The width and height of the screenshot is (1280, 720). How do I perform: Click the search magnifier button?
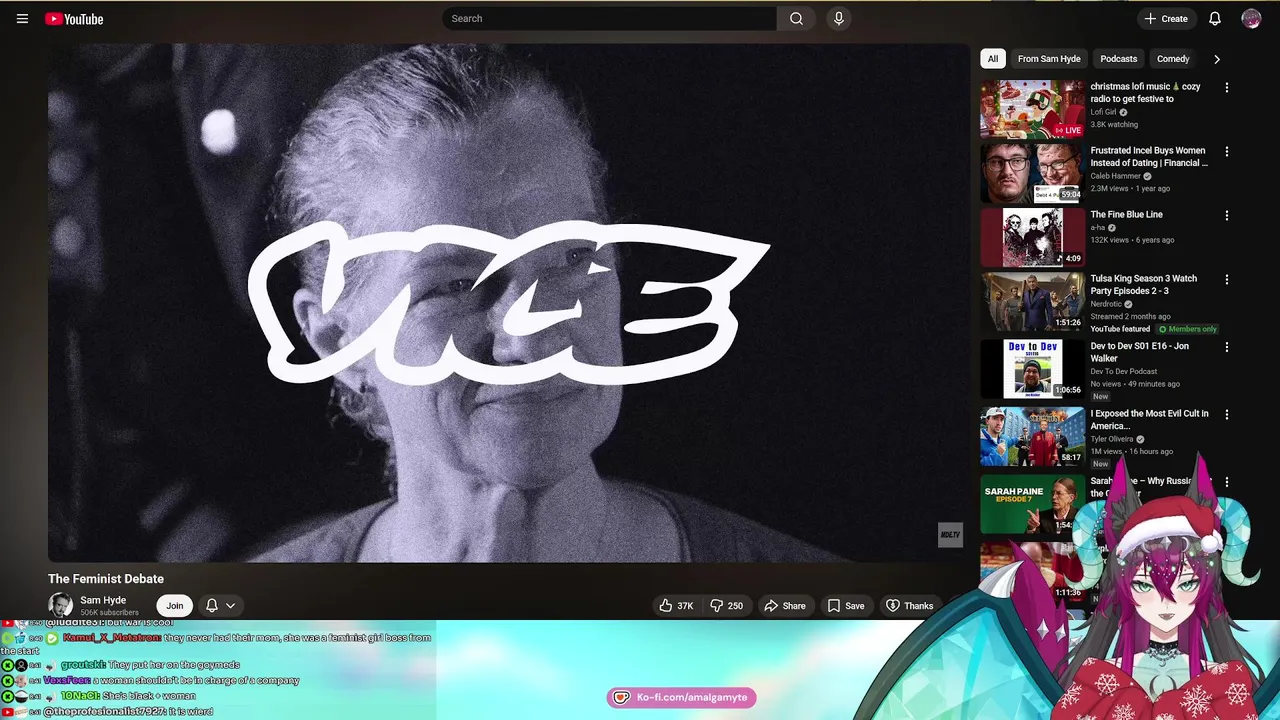pos(796,18)
